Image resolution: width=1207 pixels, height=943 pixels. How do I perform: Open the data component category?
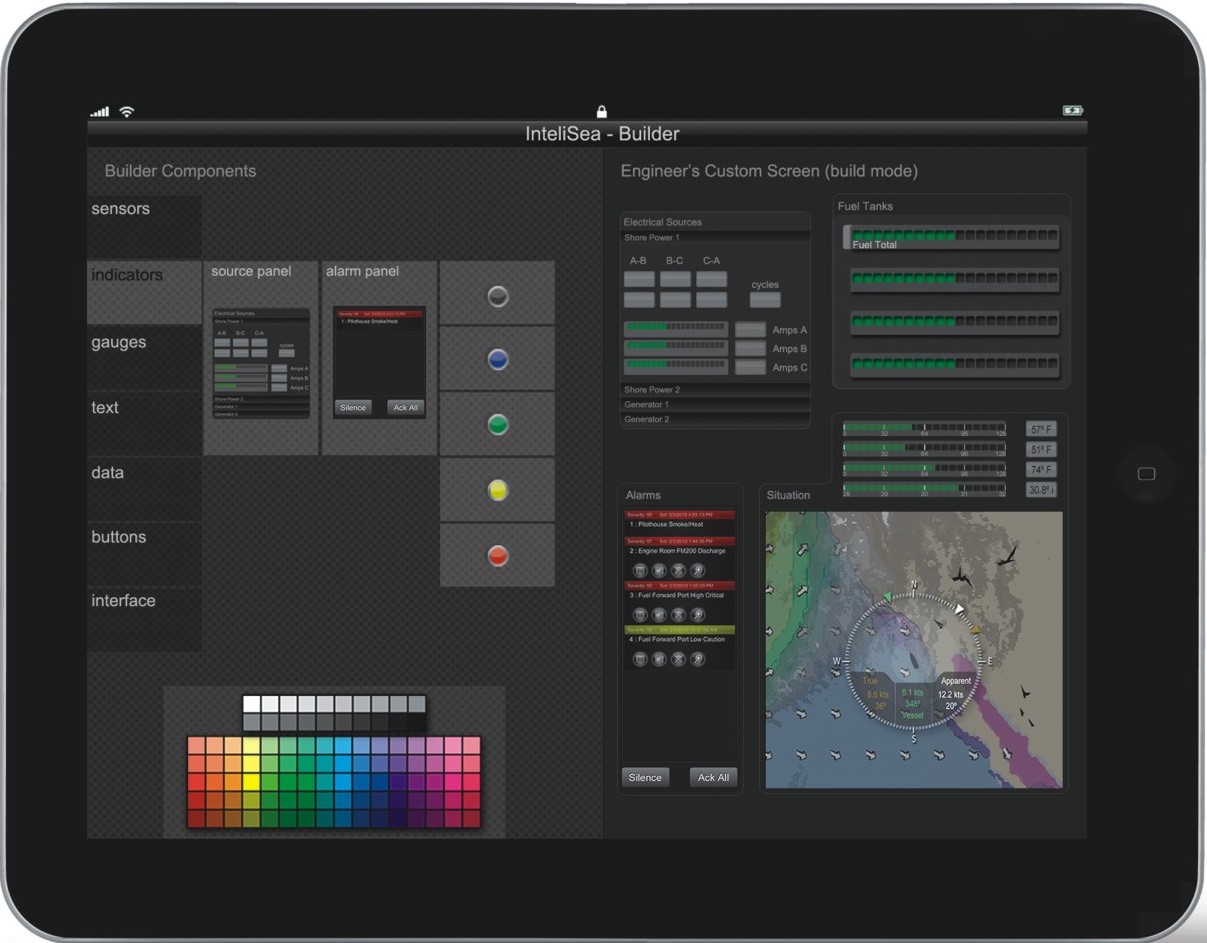point(144,489)
